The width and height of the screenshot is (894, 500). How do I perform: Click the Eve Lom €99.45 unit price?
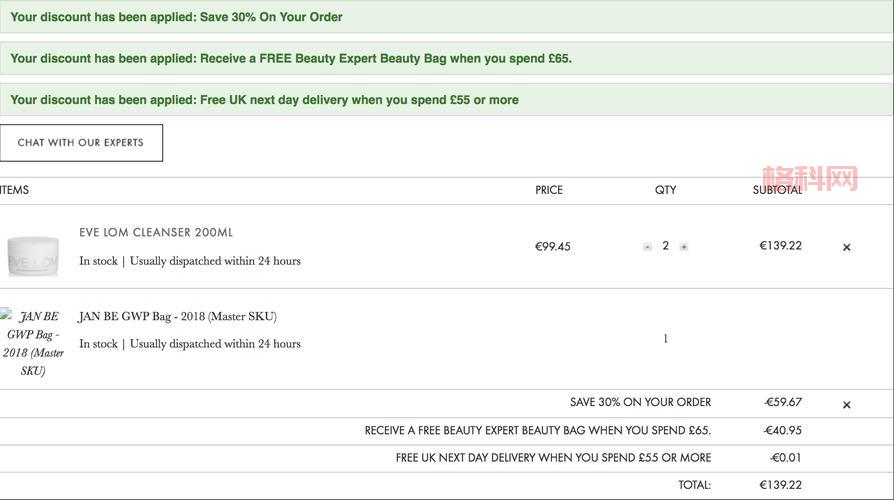pos(552,246)
